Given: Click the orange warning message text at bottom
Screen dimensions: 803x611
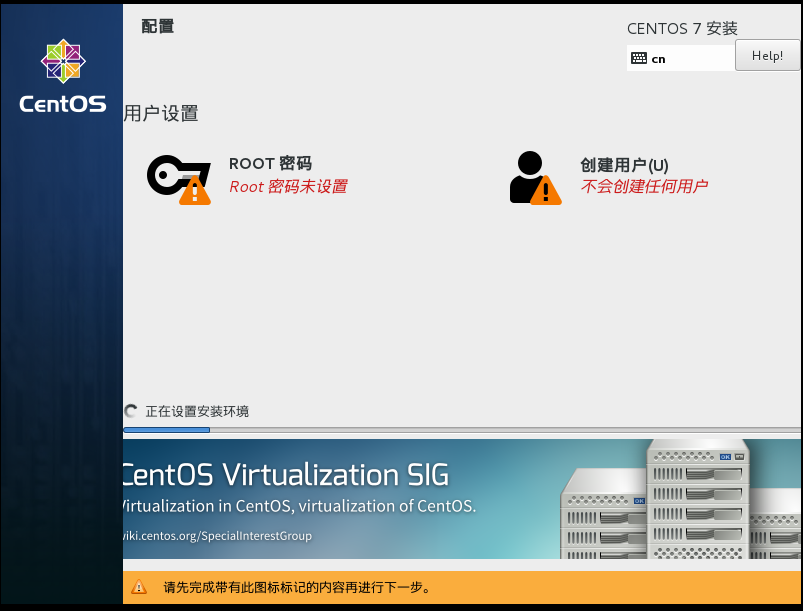Looking at the screenshot, I should coord(297,587).
